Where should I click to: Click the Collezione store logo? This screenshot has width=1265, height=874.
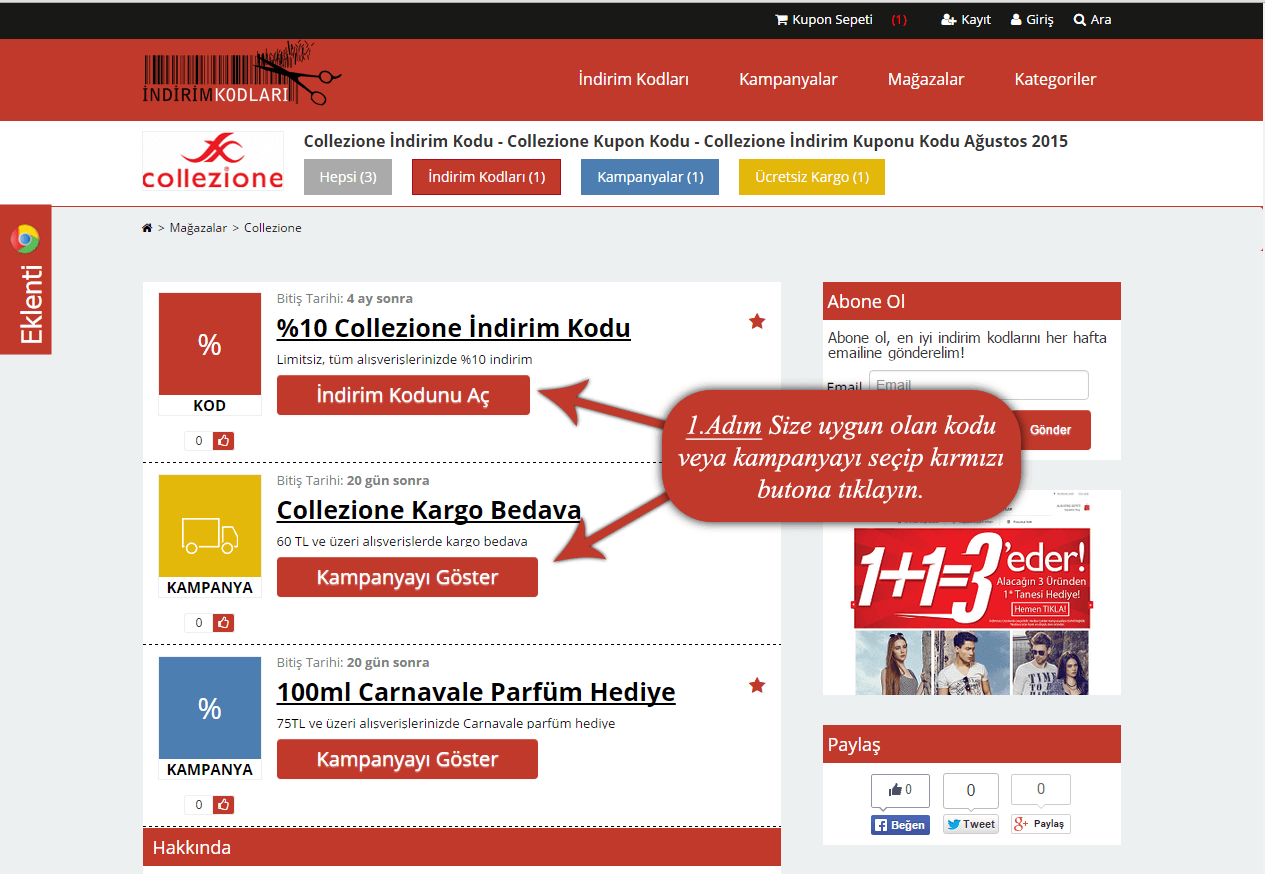click(213, 162)
